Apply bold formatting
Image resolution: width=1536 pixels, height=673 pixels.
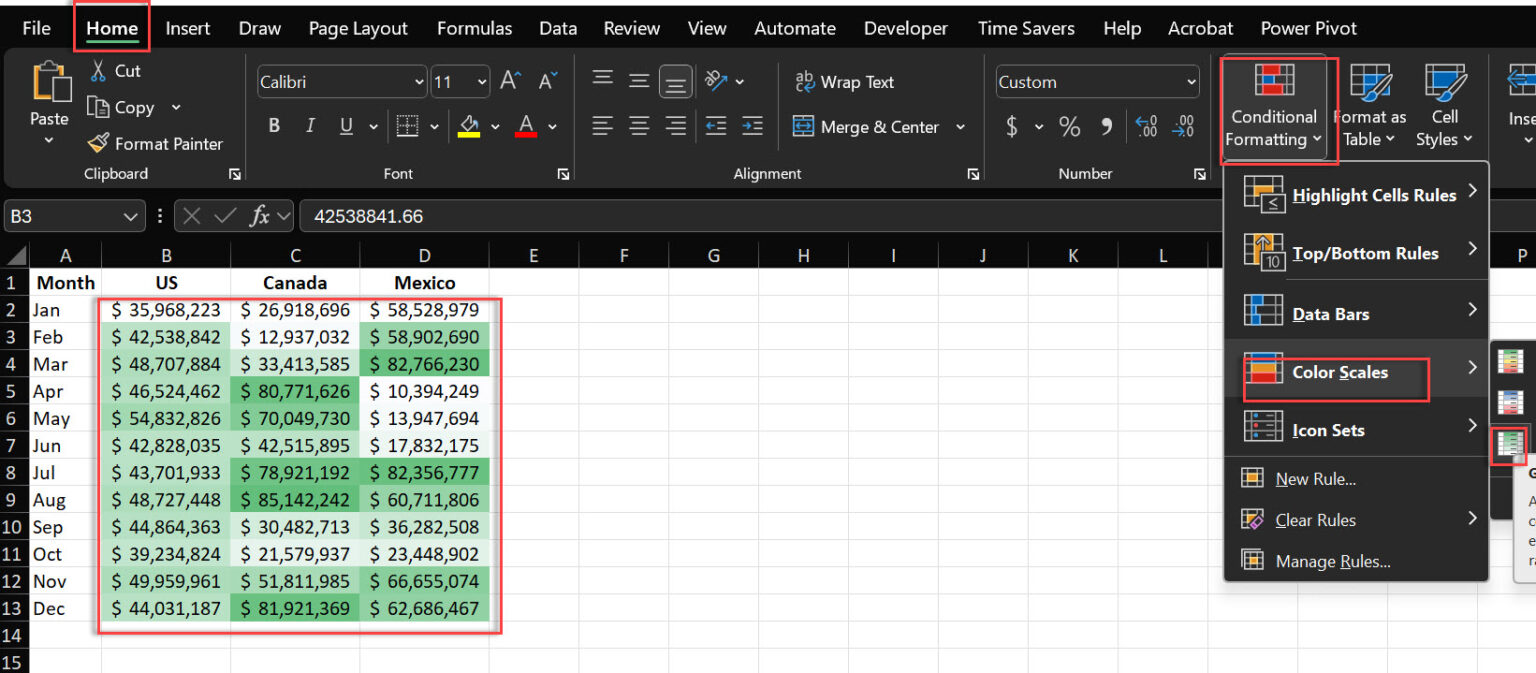(272, 125)
